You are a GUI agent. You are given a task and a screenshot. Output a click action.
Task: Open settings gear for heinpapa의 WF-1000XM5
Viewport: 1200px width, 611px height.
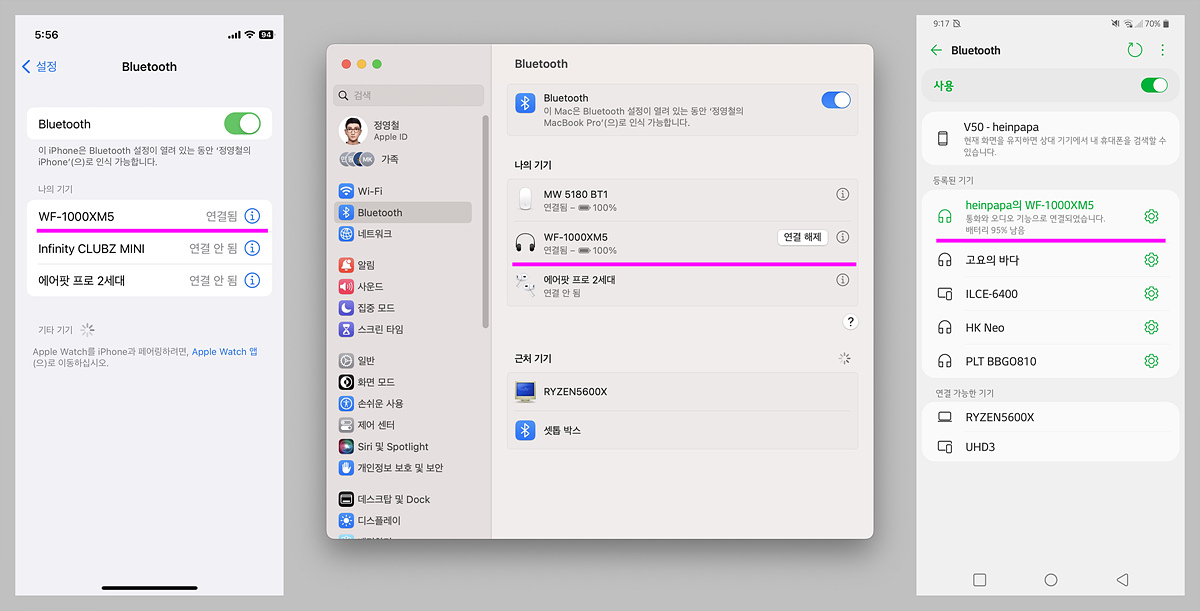tap(1151, 216)
